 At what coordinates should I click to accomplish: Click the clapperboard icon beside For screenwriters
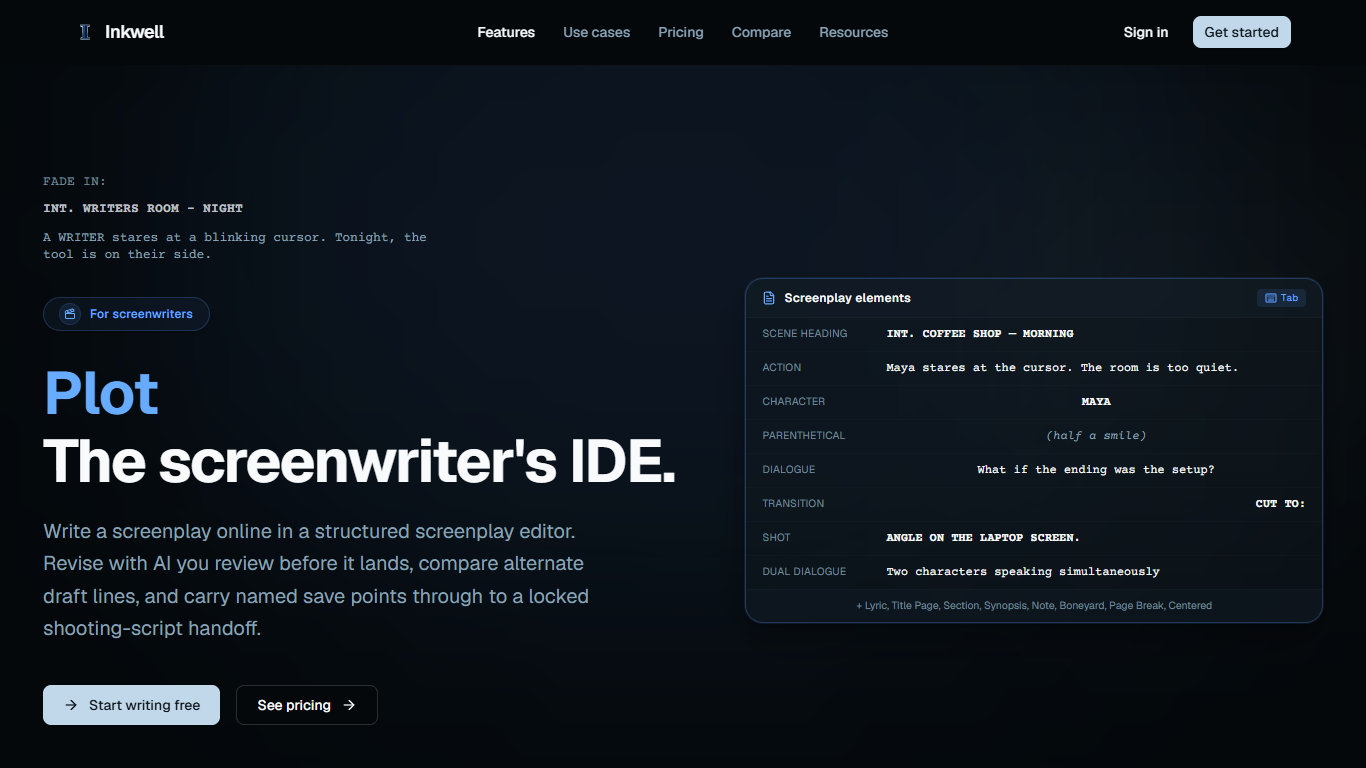click(x=70, y=314)
